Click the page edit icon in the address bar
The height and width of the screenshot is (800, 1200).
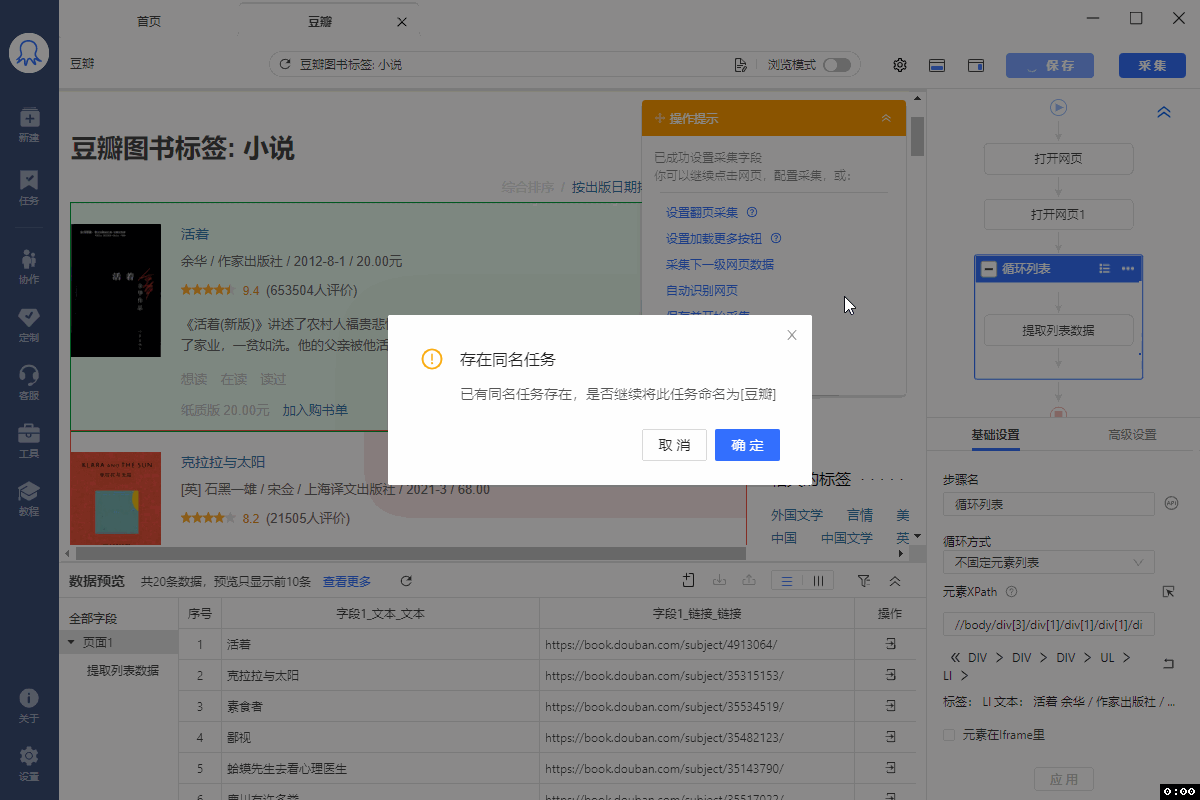(740, 64)
